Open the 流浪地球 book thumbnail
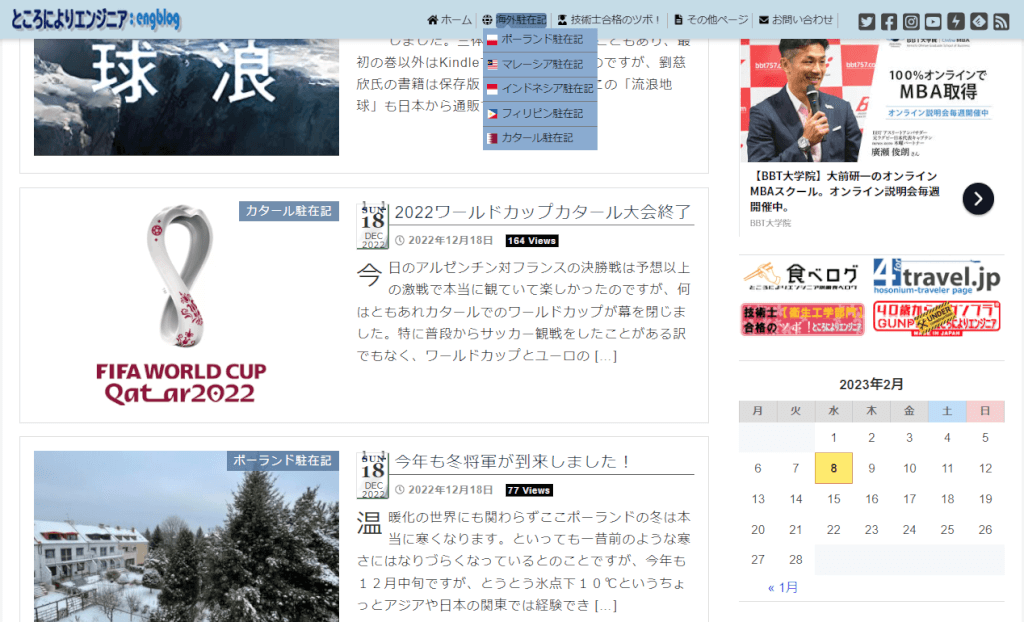Image resolution: width=1024 pixels, height=622 pixels. tap(186, 97)
